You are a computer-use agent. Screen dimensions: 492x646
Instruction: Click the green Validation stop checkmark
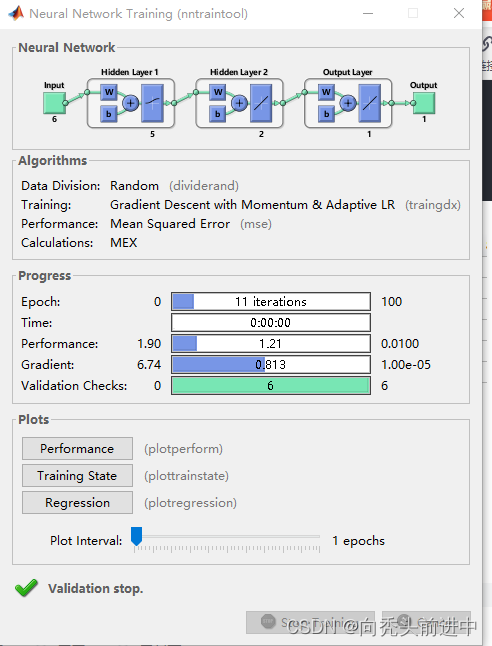pyautogui.click(x=26, y=588)
